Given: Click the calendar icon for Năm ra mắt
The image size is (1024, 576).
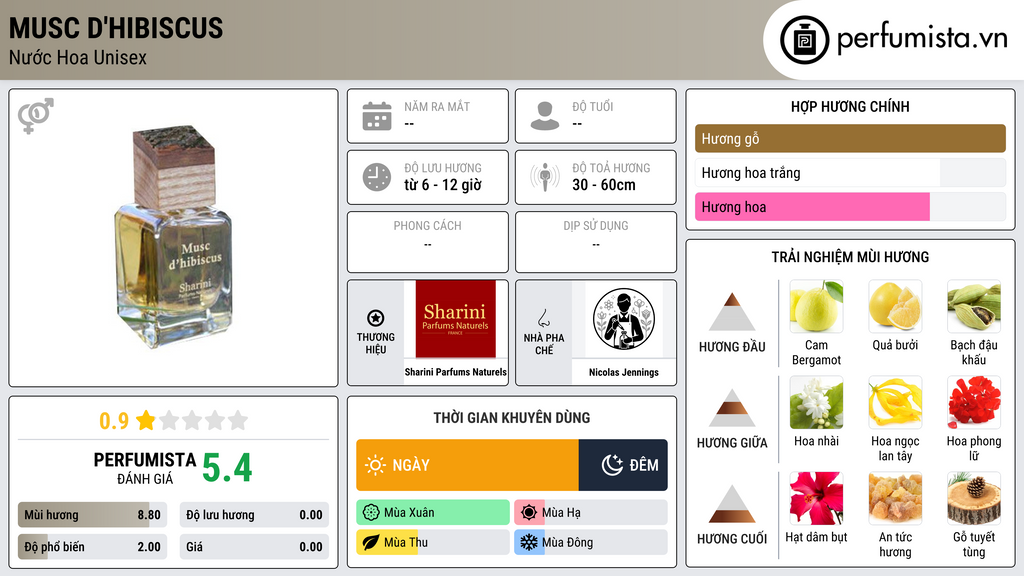Looking at the screenshot, I should coord(377,116).
